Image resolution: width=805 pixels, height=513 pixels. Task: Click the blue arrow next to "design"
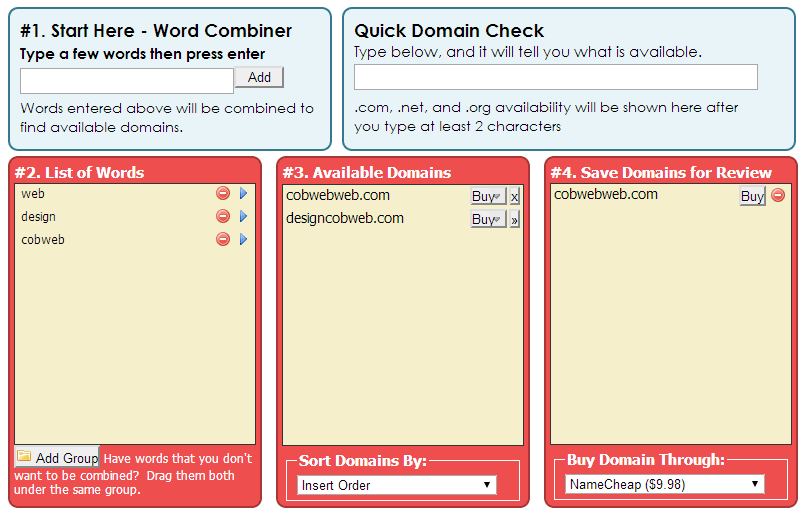243,216
